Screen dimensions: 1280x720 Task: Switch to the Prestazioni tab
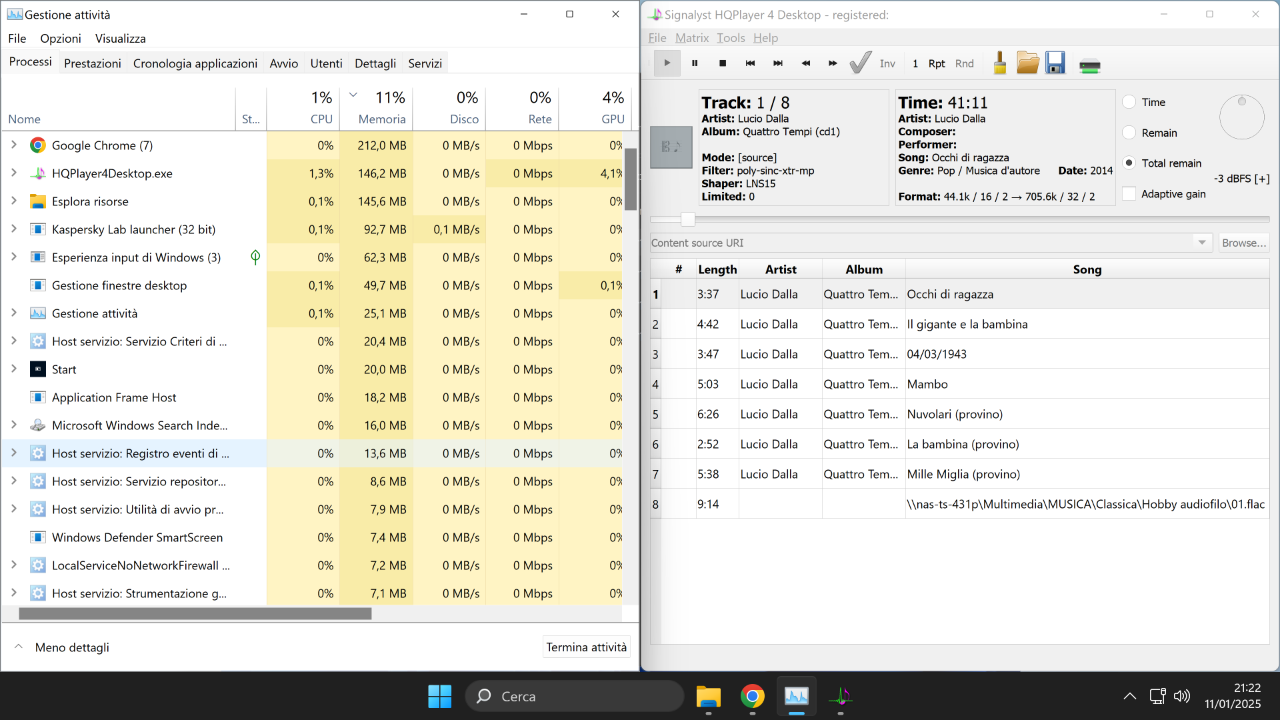pyautogui.click(x=92, y=63)
